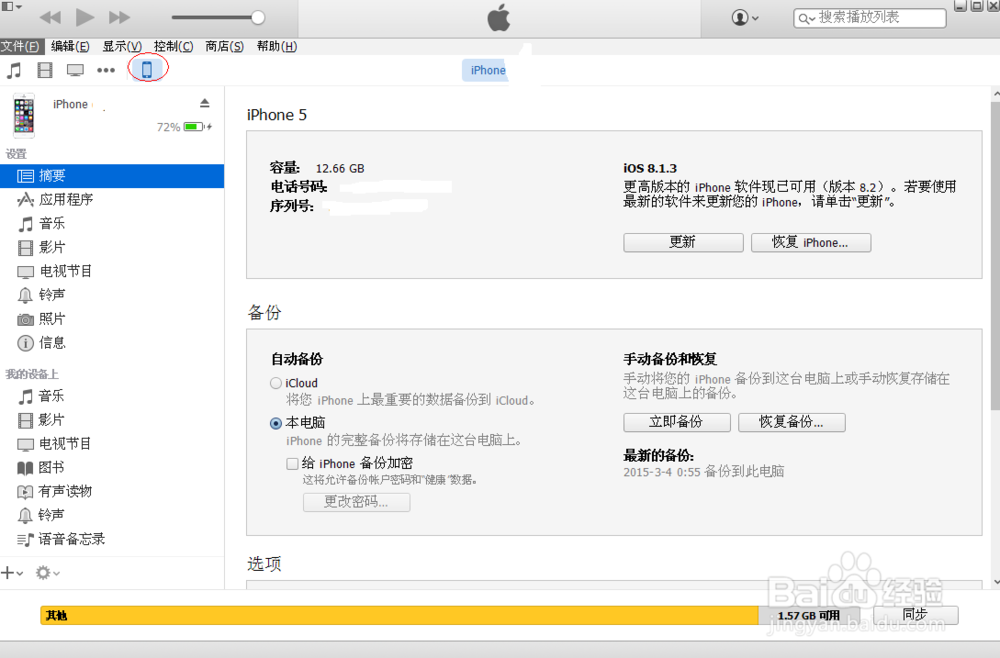Open 有声读物 on my device
The height and width of the screenshot is (658, 1000).
point(112,492)
